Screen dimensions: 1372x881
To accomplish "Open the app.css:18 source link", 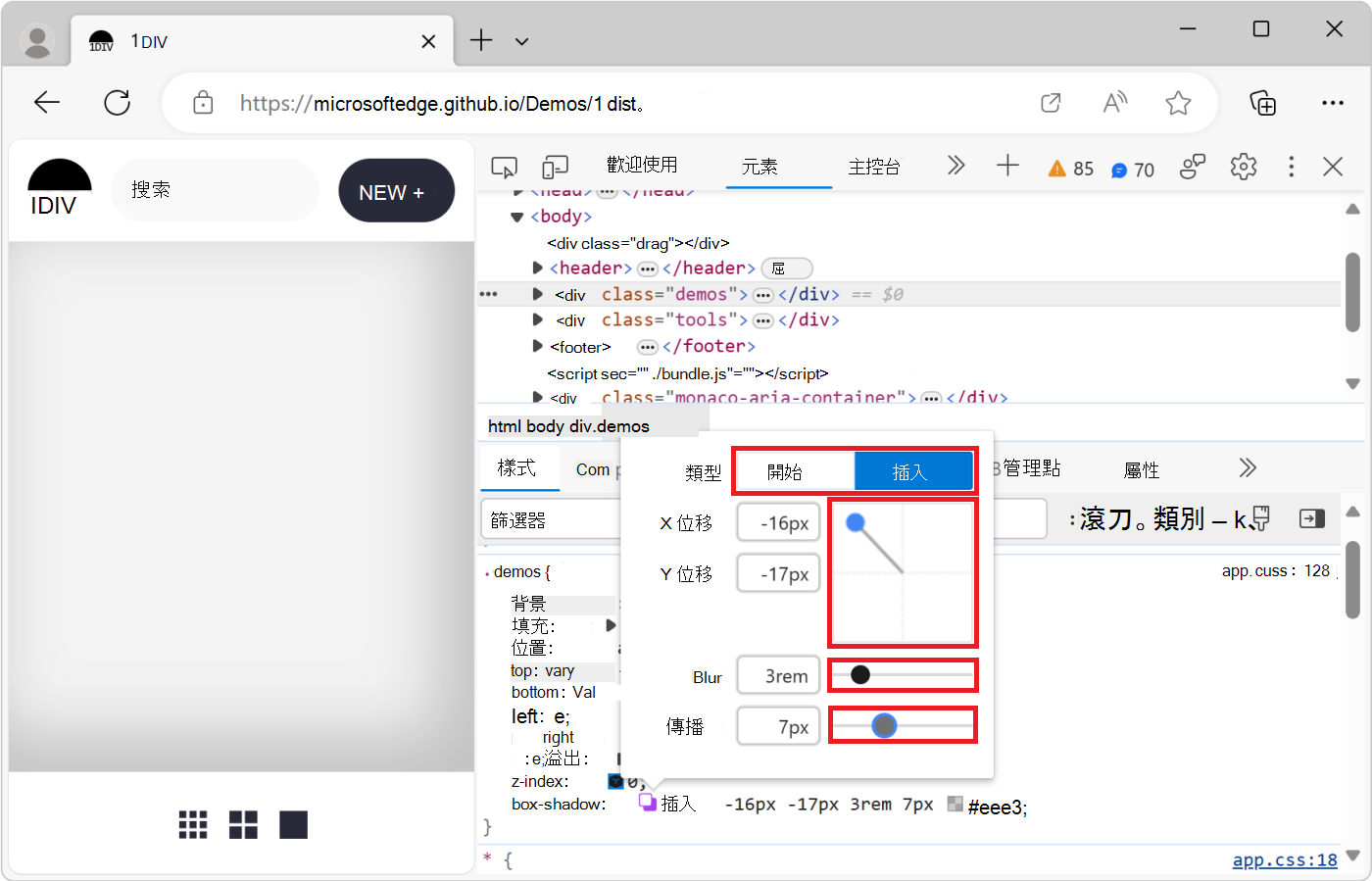I will click(x=1285, y=859).
